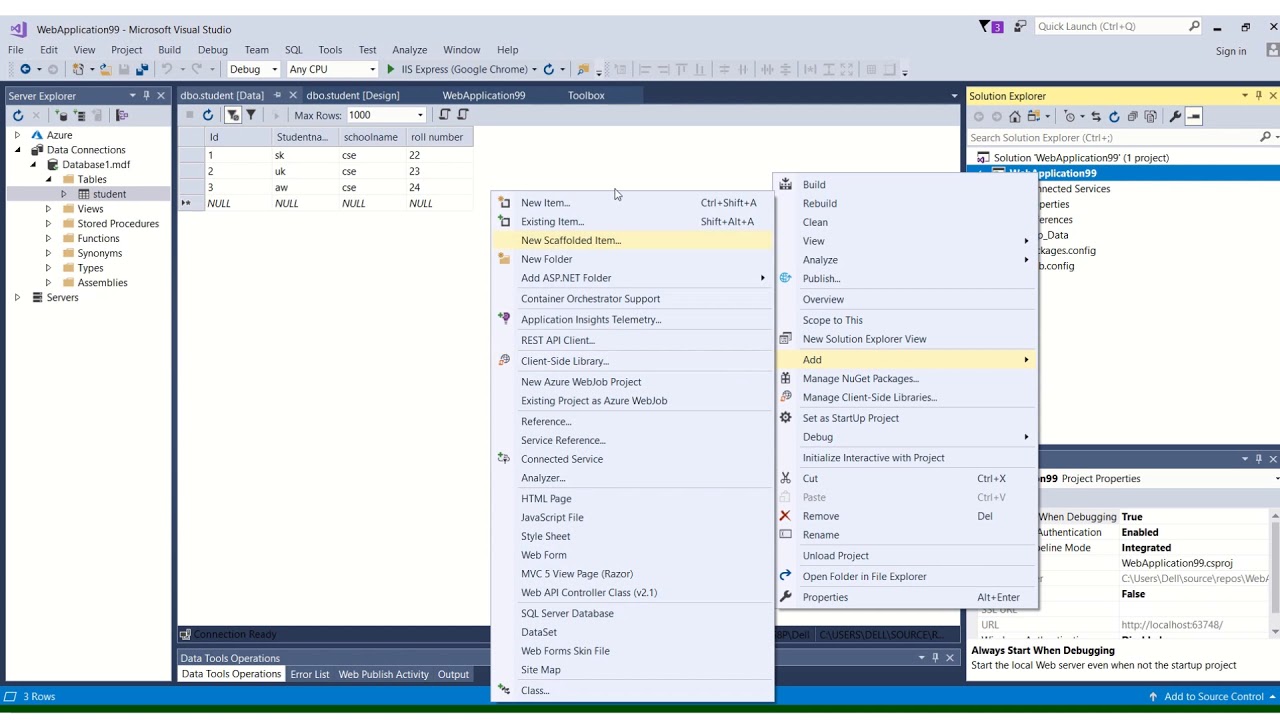
Task: Click the Undo toolbar icon
Action: [x=166, y=69]
